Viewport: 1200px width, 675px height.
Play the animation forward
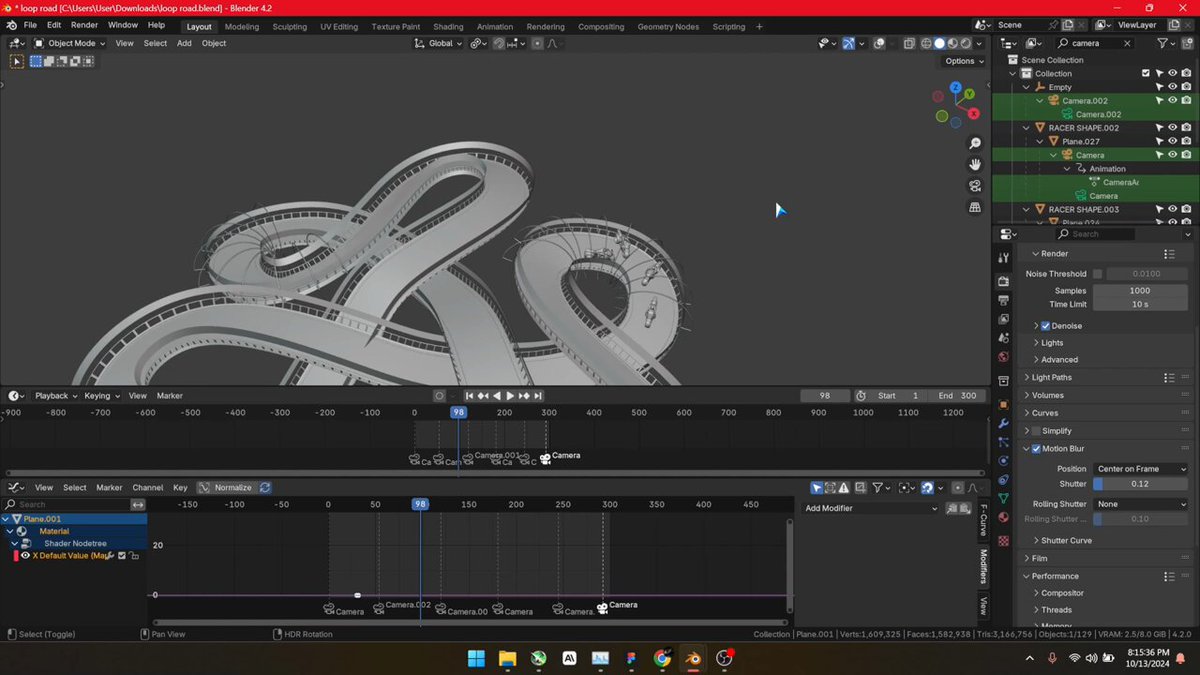click(510, 396)
